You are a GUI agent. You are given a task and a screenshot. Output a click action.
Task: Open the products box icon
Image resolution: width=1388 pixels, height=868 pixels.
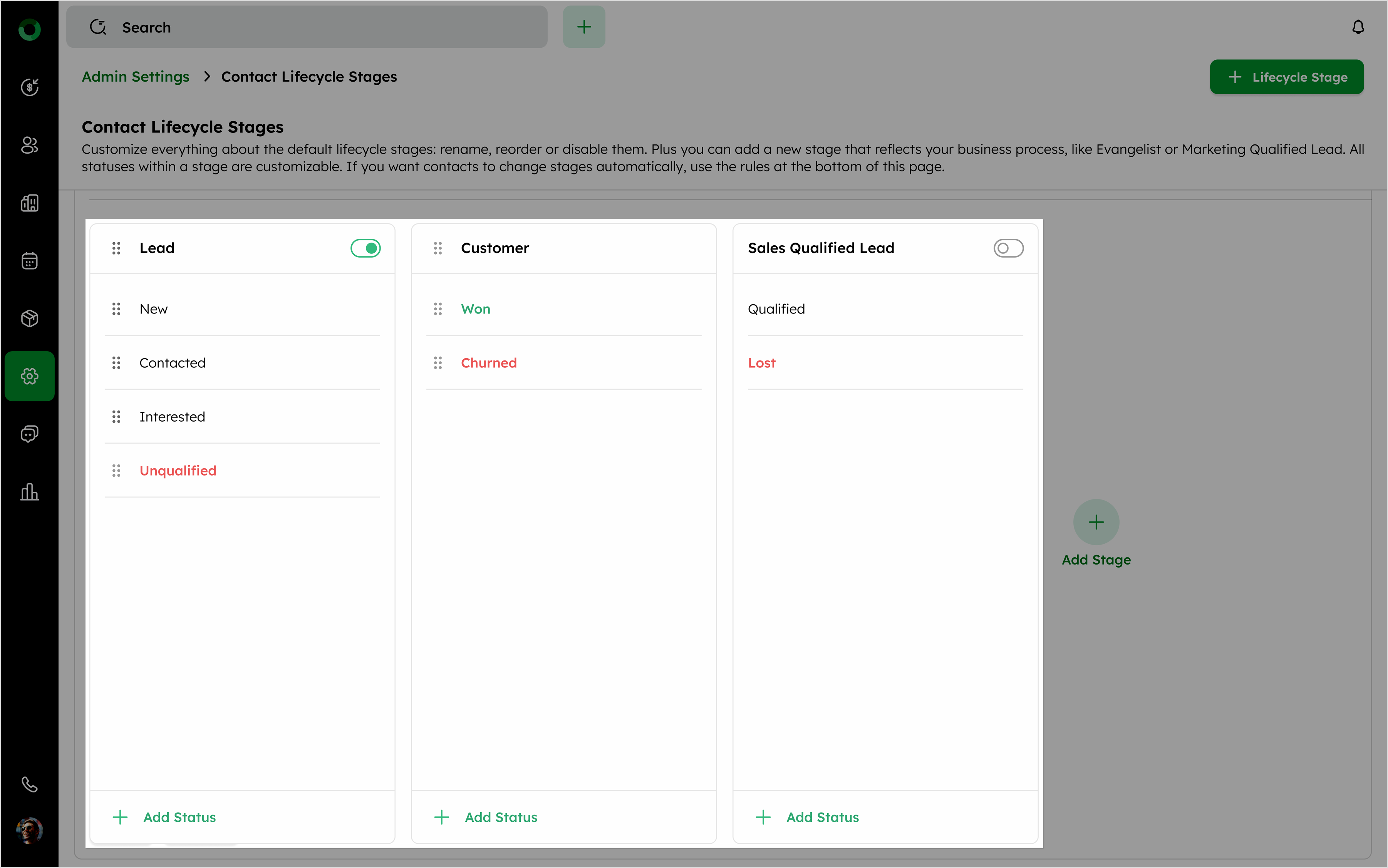29,318
